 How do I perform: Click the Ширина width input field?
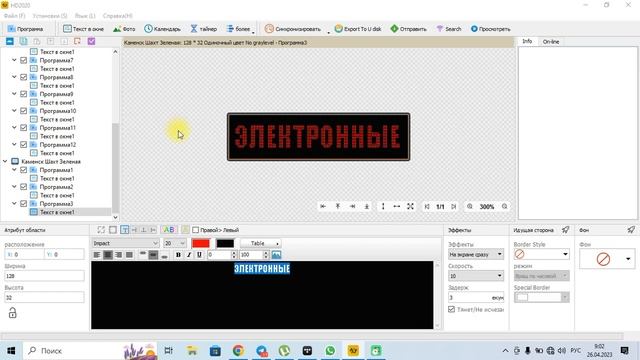44,276
